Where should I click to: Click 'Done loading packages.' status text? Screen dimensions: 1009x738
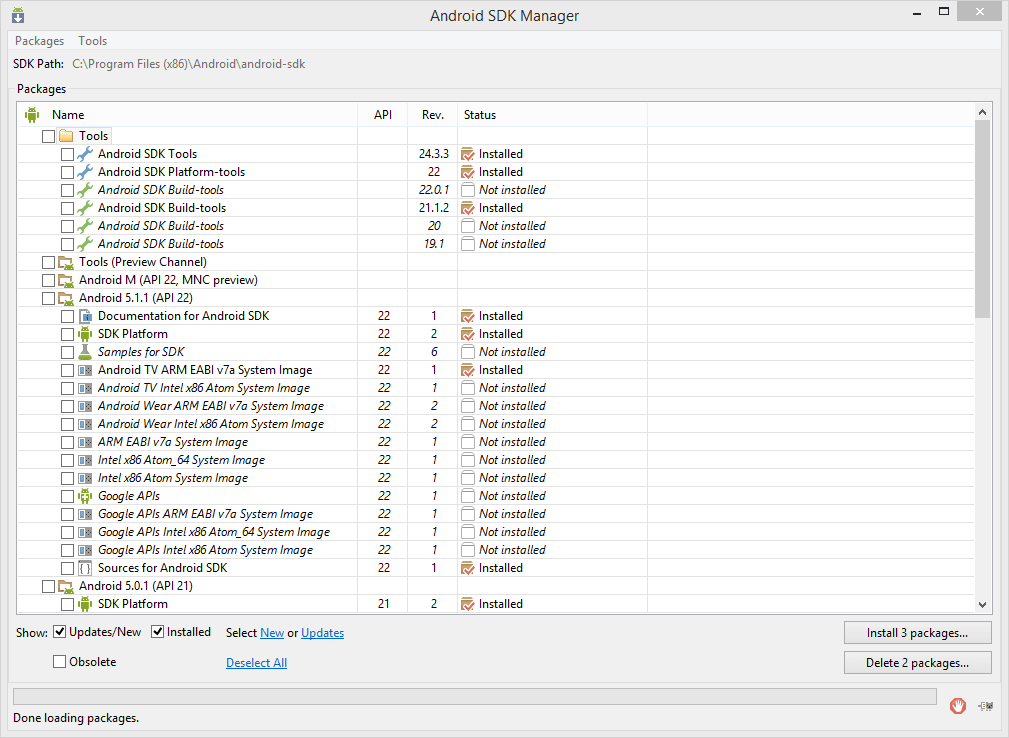pos(76,718)
